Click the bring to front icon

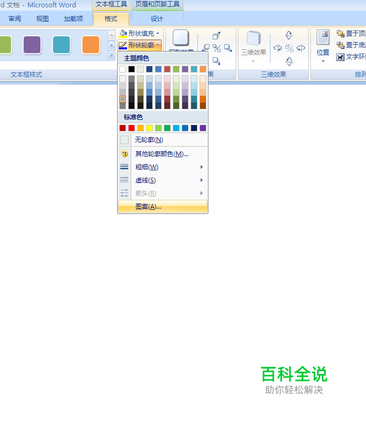[x=340, y=33]
